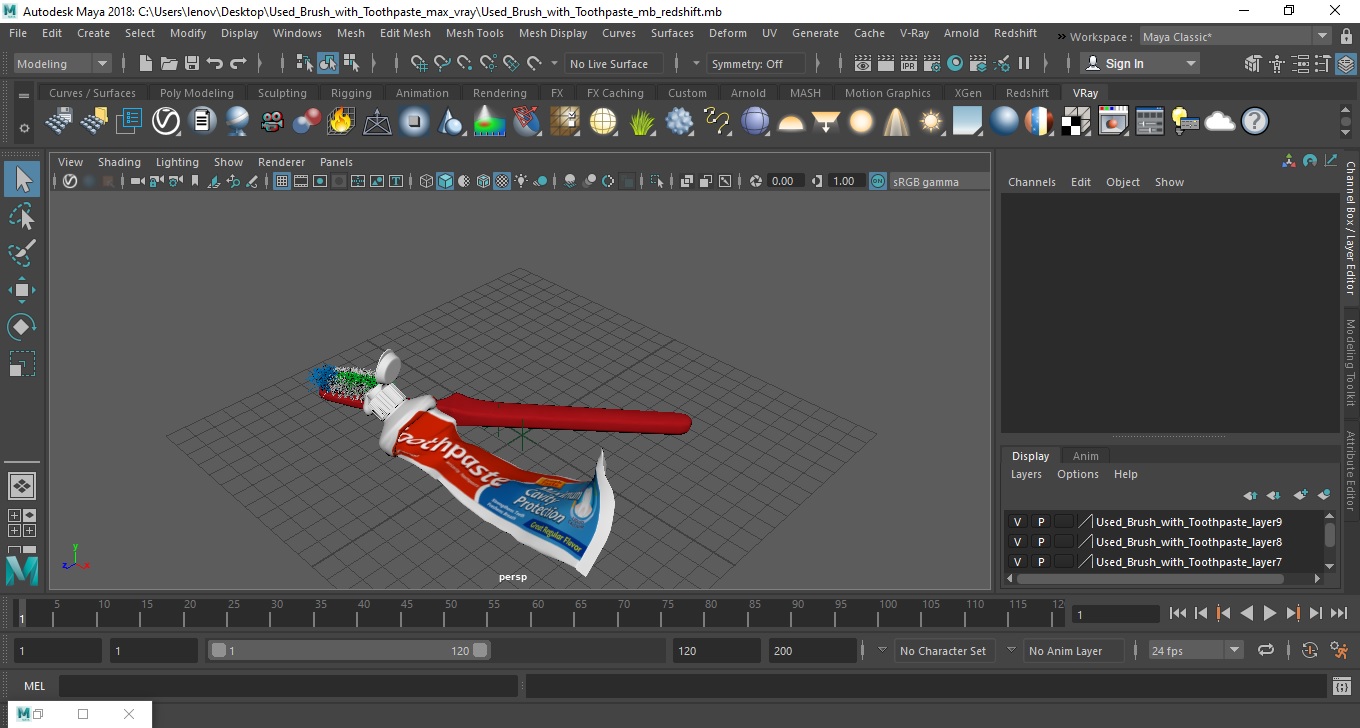
Task: Activate the Lasso selection tool
Action: (22, 217)
